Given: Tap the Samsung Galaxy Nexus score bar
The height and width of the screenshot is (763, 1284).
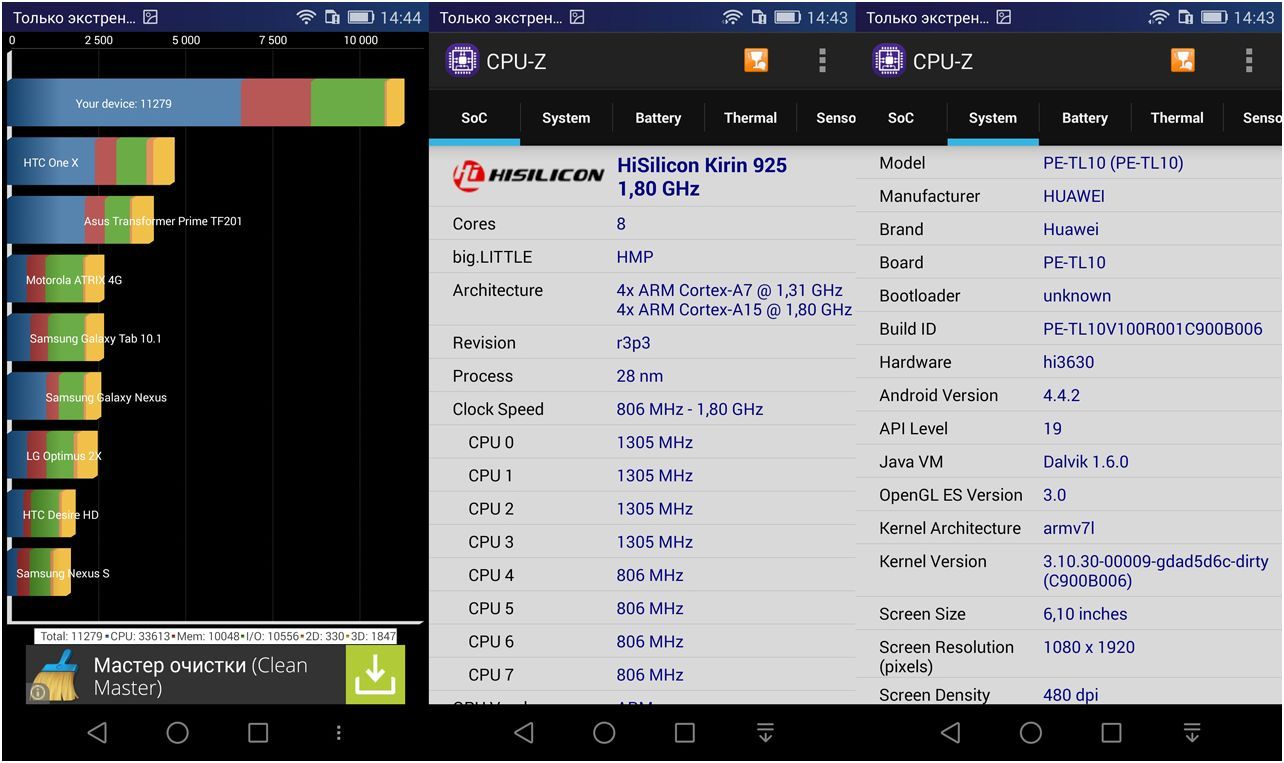Looking at the screenshot, I should (x=55, y=397).
